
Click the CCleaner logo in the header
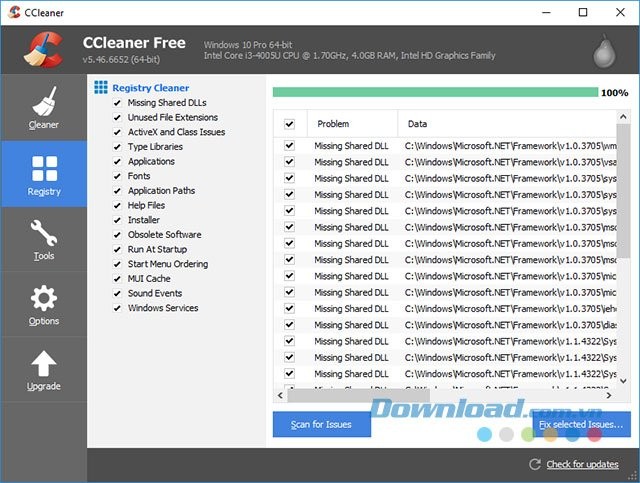[x=44, y=49]
